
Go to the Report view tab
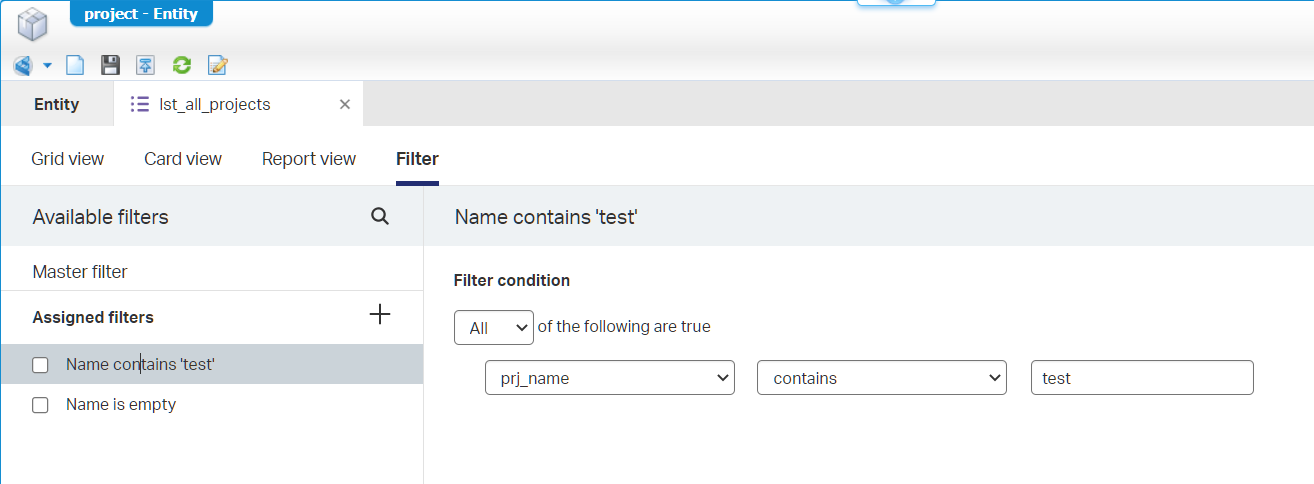coord(309,159)
